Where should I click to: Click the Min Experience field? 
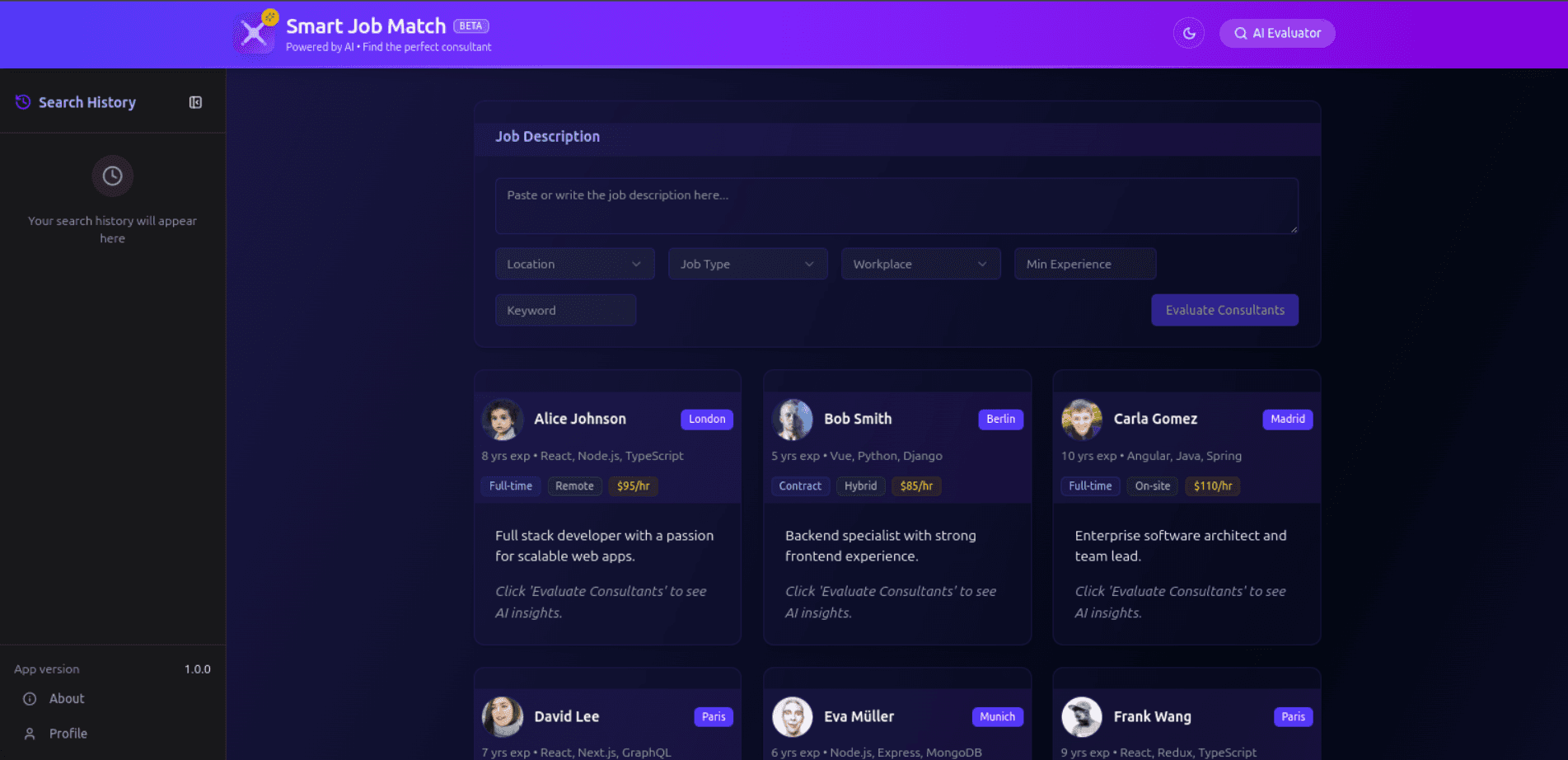(x=1085, y=264)
